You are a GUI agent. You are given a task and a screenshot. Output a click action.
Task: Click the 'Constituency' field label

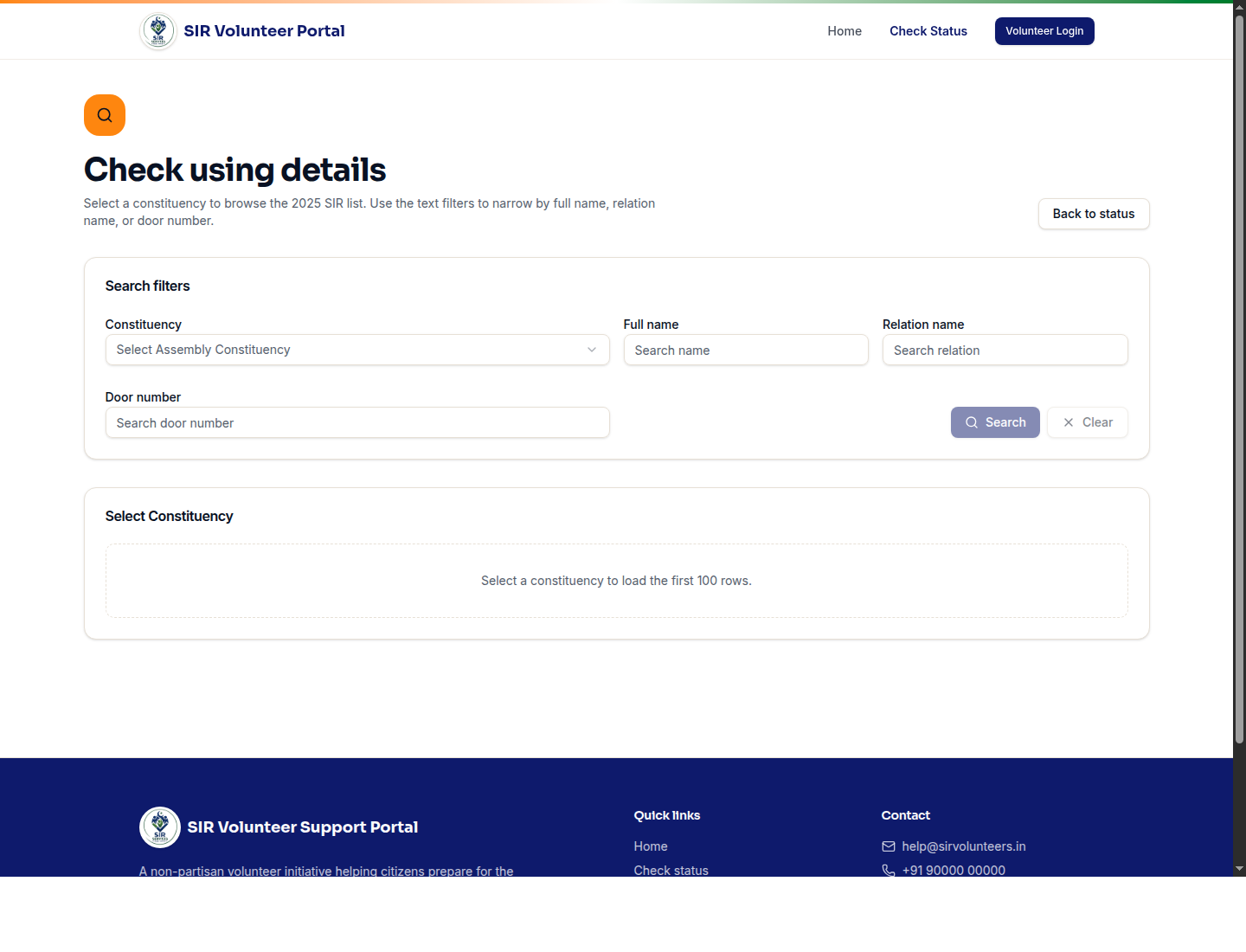tap(143, 325)
